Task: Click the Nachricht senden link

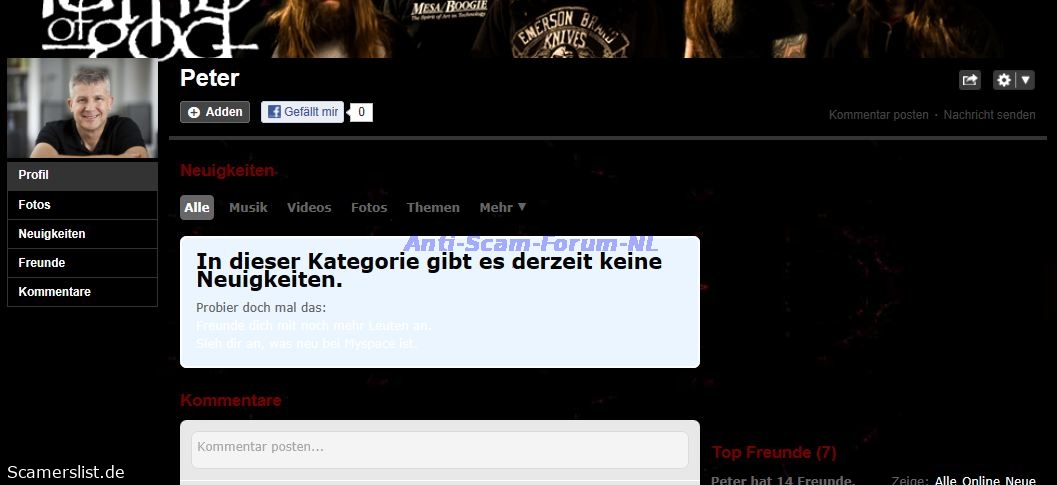Action: click(x=989, y=115)
